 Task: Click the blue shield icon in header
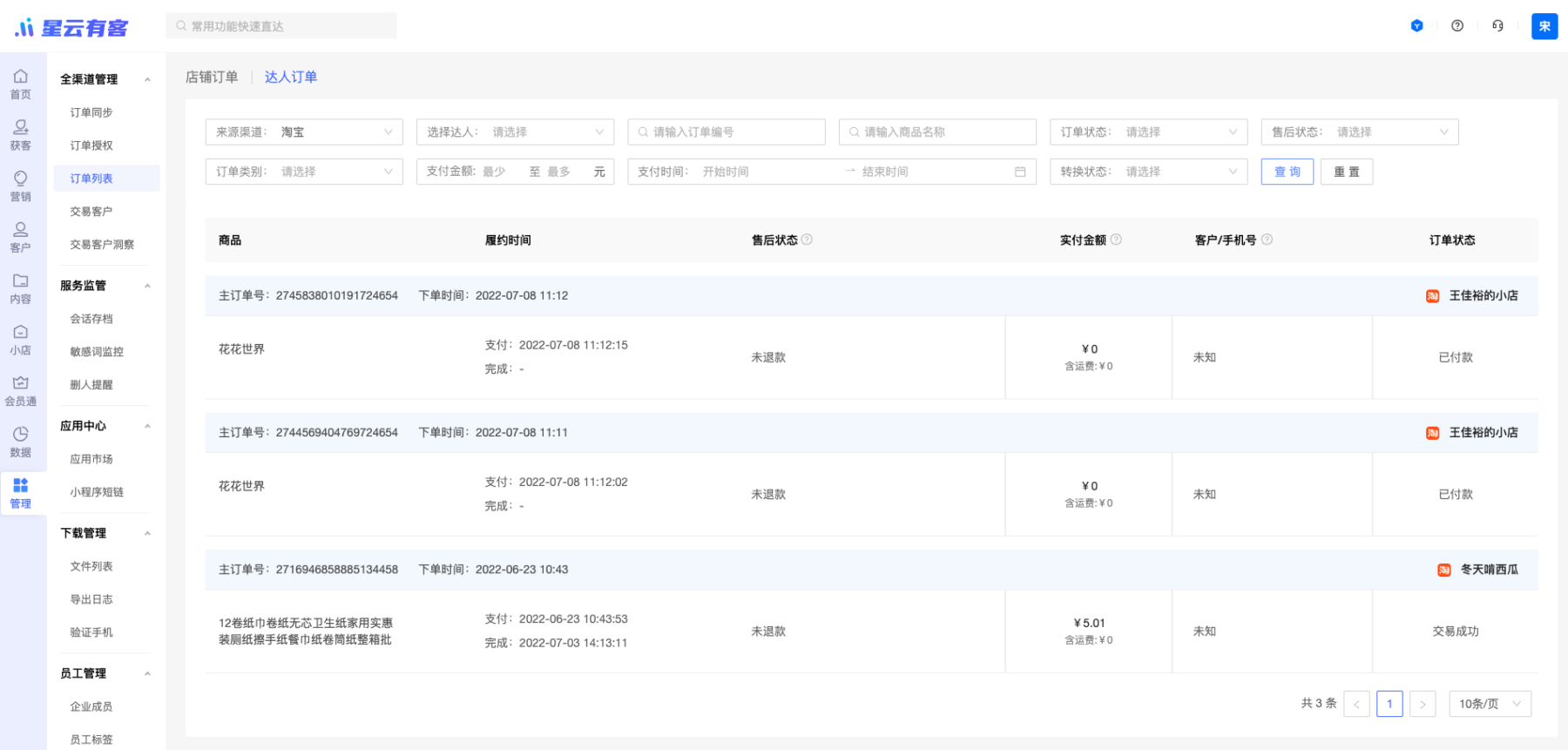1417,26
